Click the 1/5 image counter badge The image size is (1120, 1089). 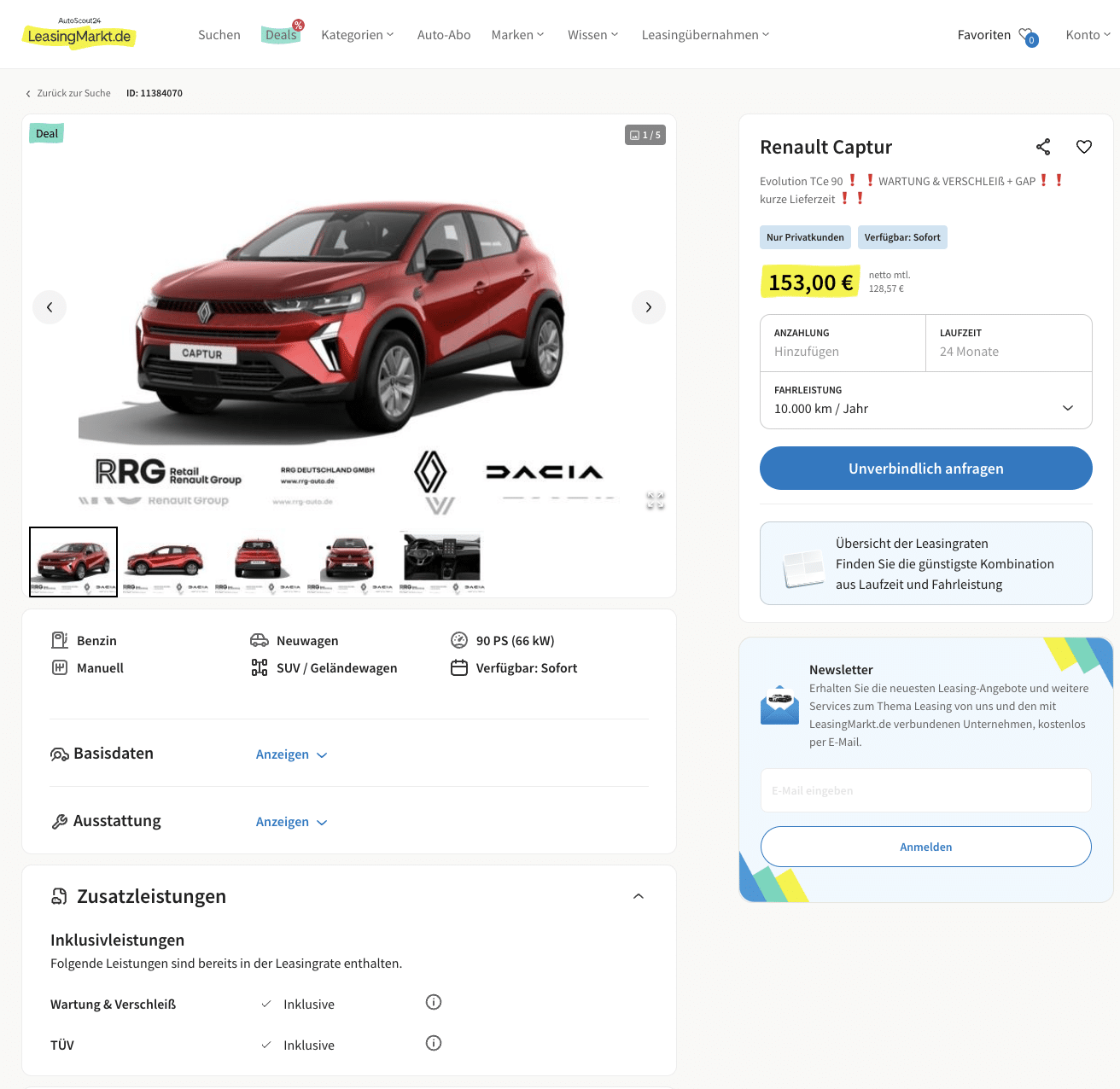click(645, 135)
